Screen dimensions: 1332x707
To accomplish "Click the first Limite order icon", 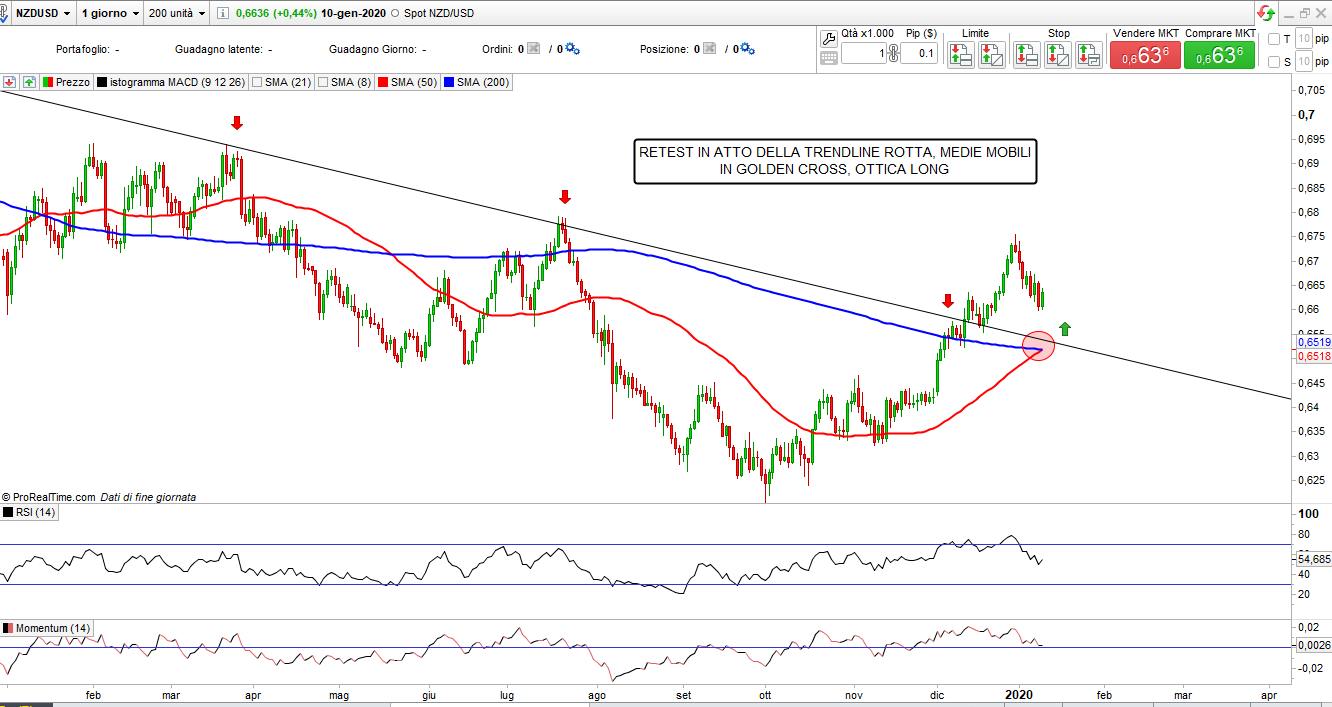I will [x=961, y=55].
